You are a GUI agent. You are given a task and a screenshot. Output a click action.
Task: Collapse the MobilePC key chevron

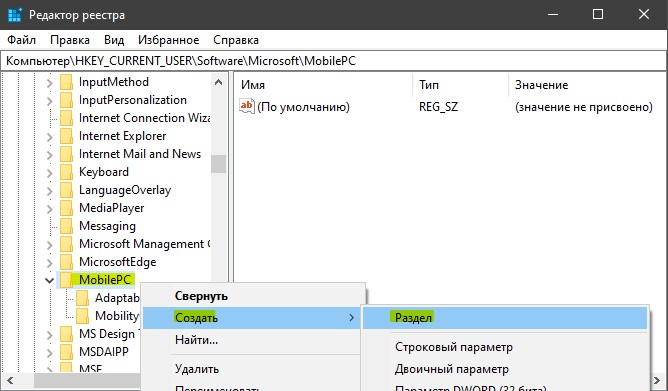point(49,280)
